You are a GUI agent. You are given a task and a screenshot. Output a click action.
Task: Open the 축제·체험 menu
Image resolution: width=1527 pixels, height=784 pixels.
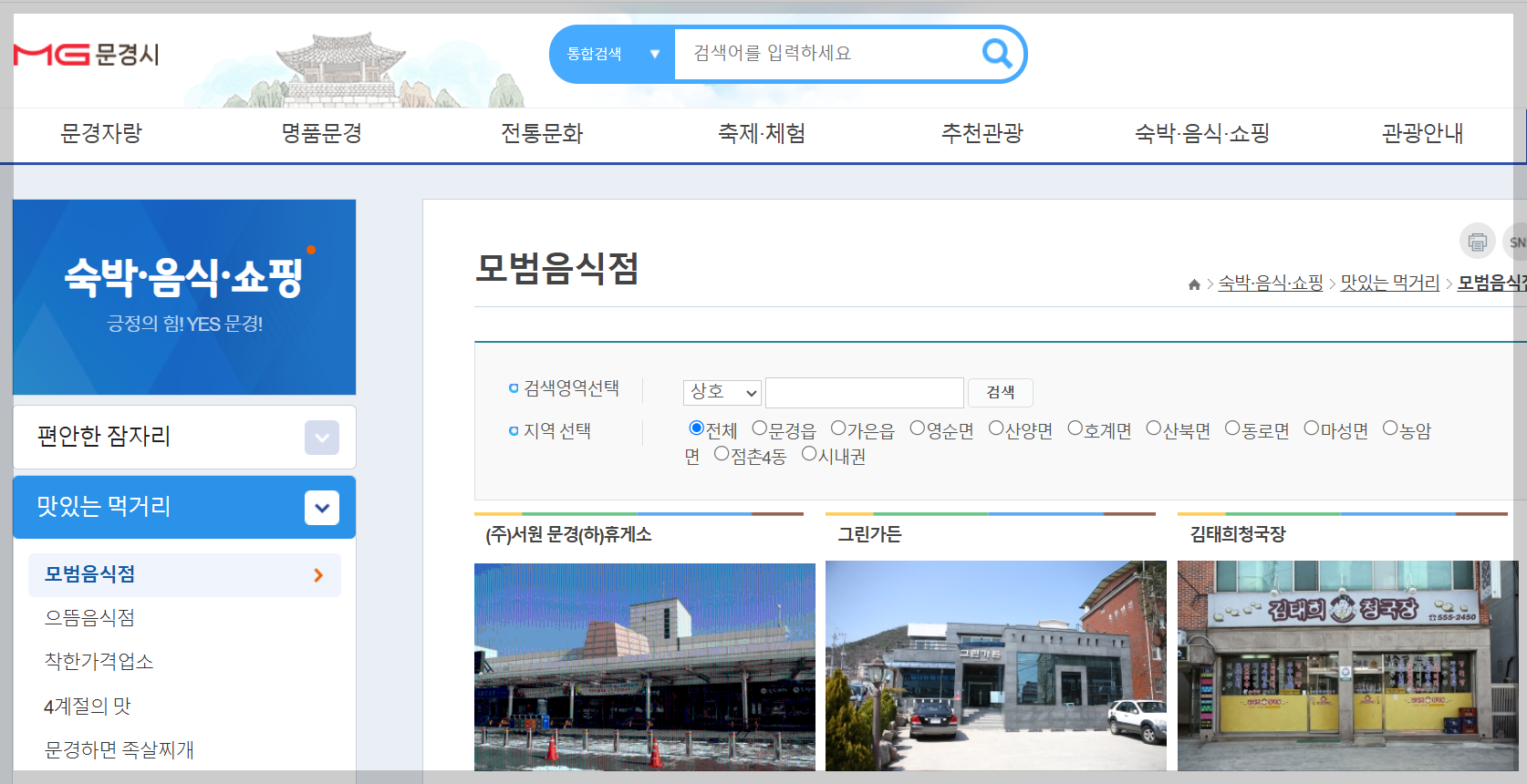pyautogui.click(x=762, y=133)
